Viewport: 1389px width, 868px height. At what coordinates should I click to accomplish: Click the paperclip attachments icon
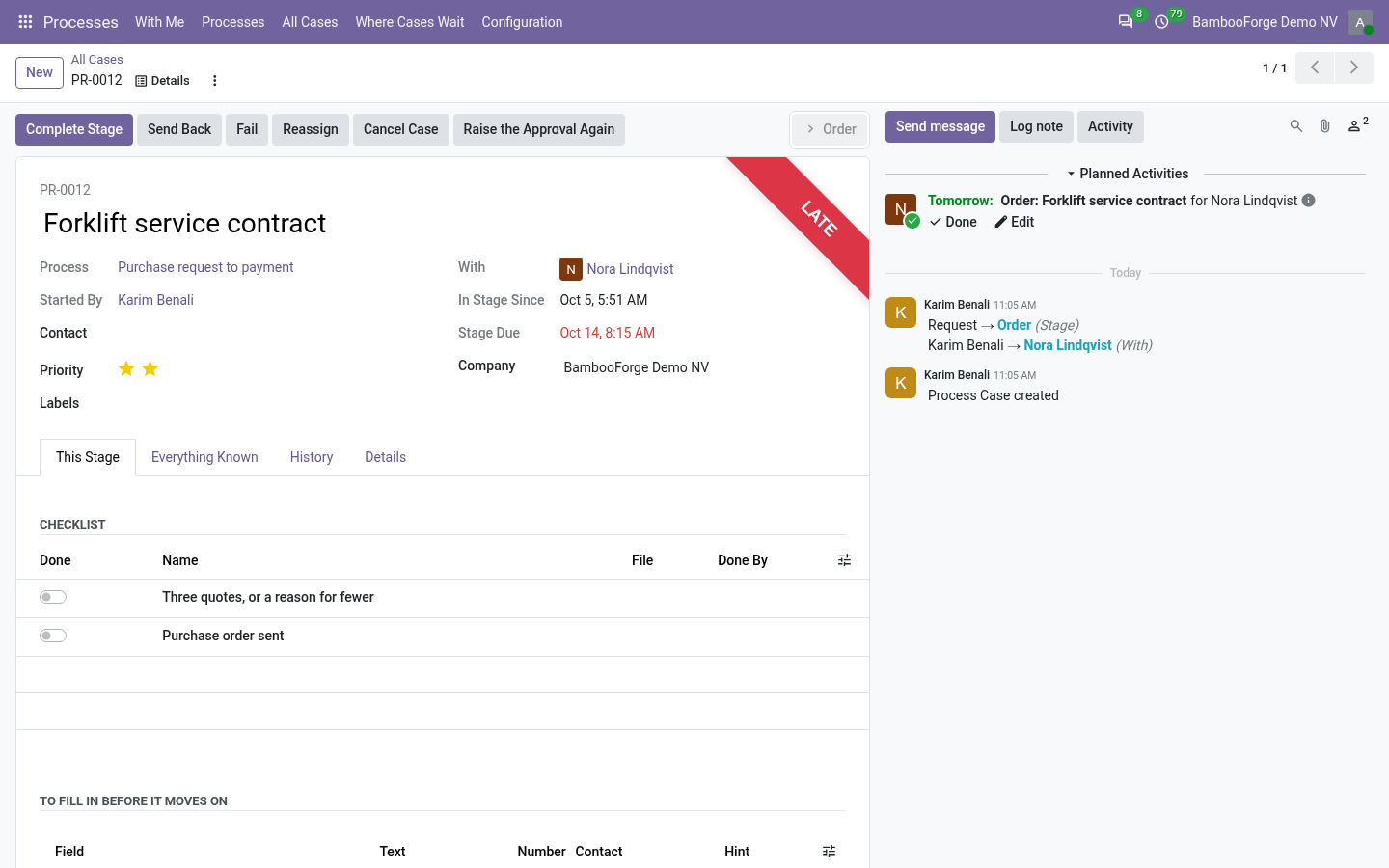tap(1325, 126)
